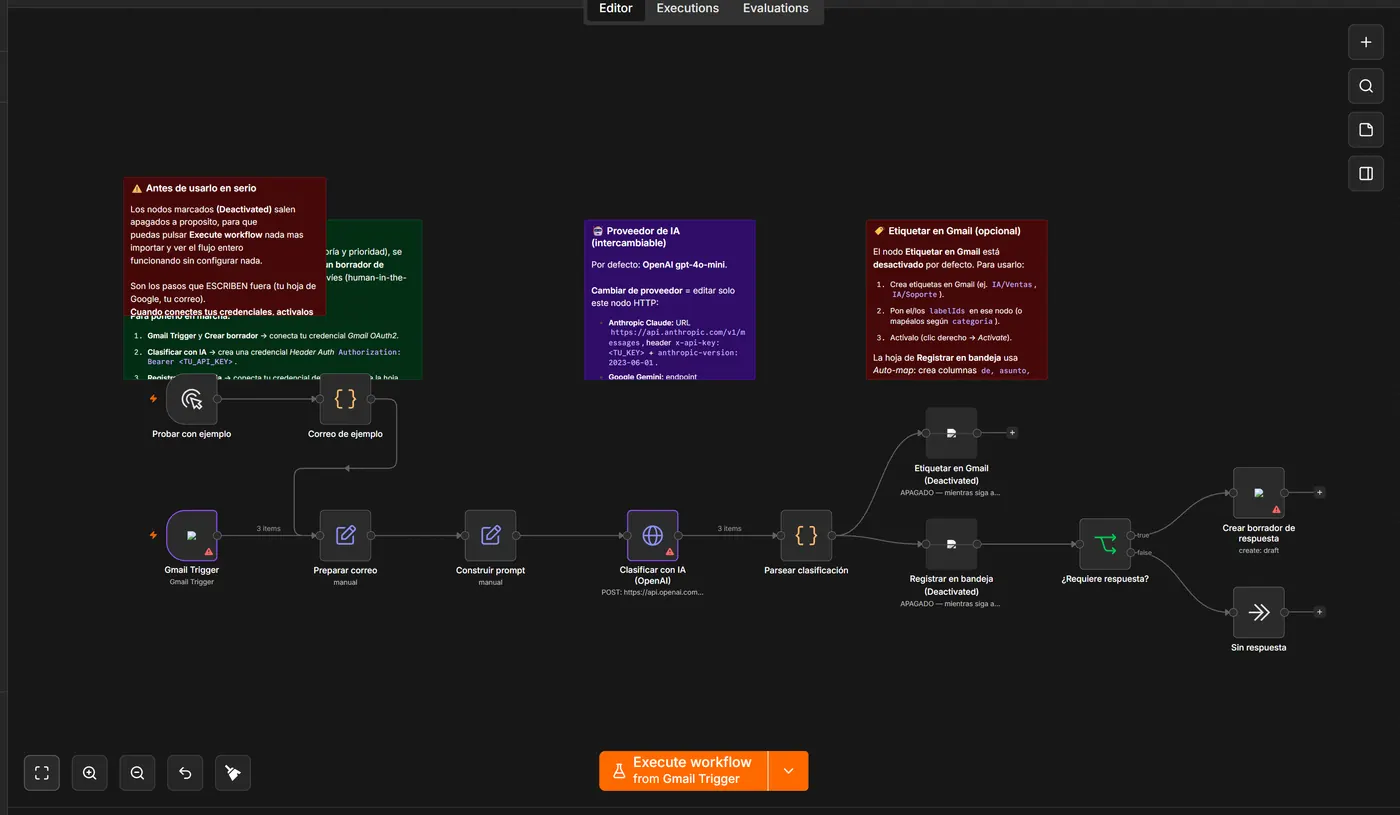Select the Sin respuesta no-op node
This screenshot has height=815, width=1400.
point(1259,612)
